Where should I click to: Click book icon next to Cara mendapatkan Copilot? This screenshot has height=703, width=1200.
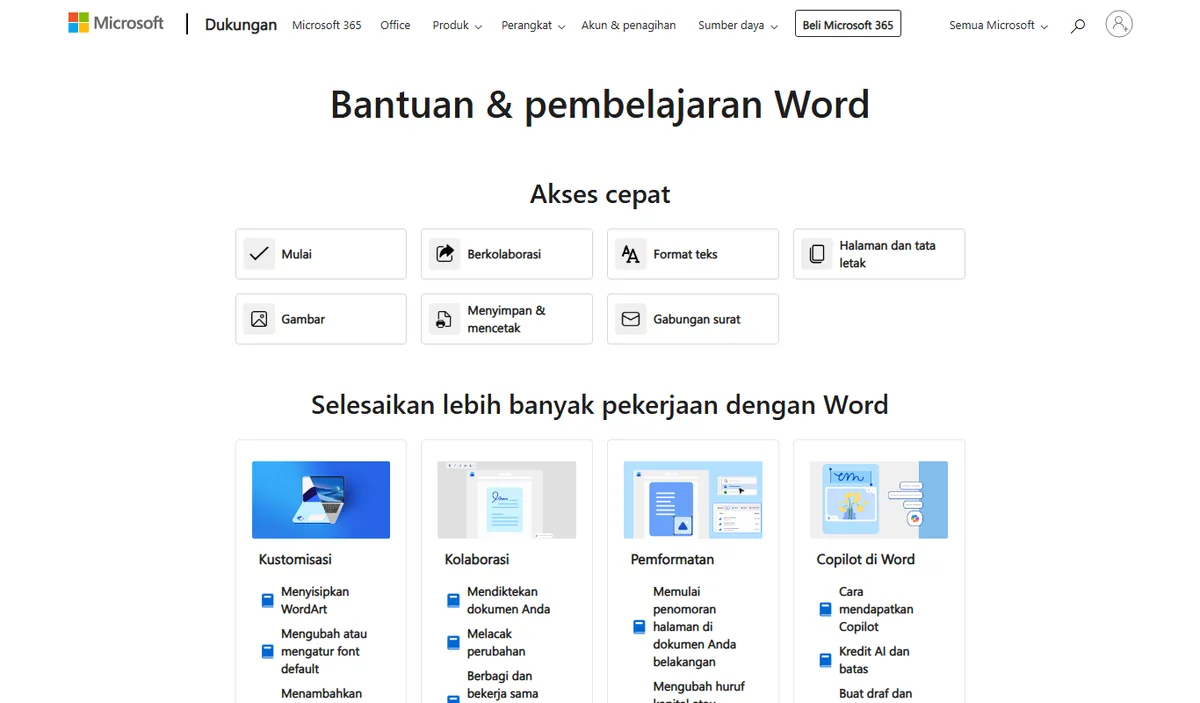point(825,609)
